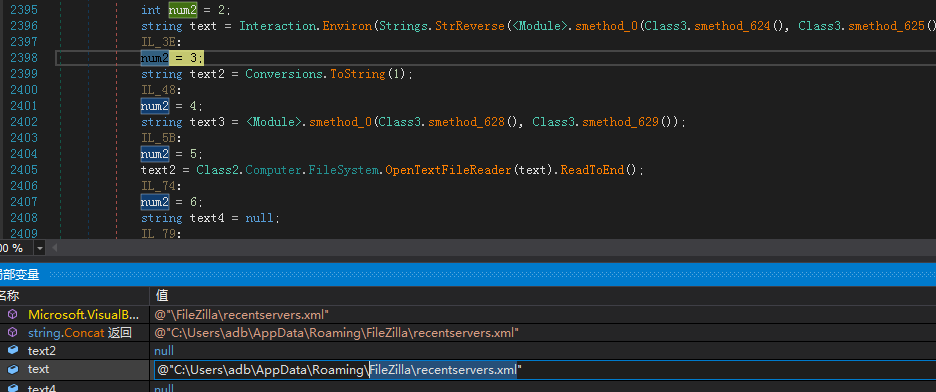Click the variable icon of the text row

[x=13, y=369]
